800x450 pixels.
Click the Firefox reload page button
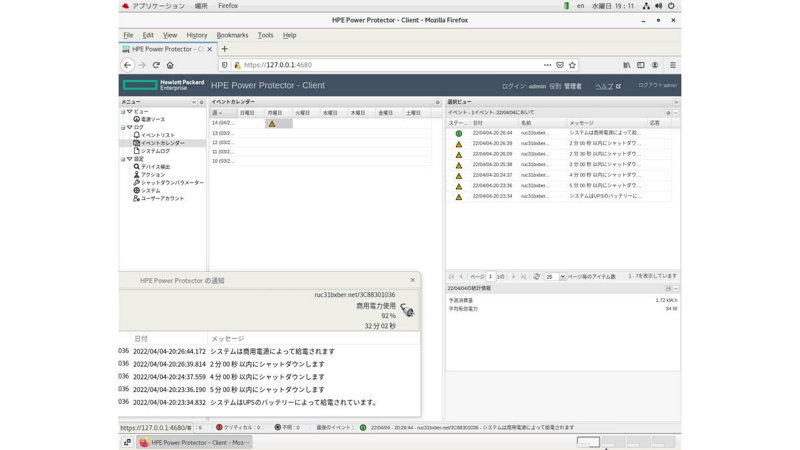tap(156, 65)
